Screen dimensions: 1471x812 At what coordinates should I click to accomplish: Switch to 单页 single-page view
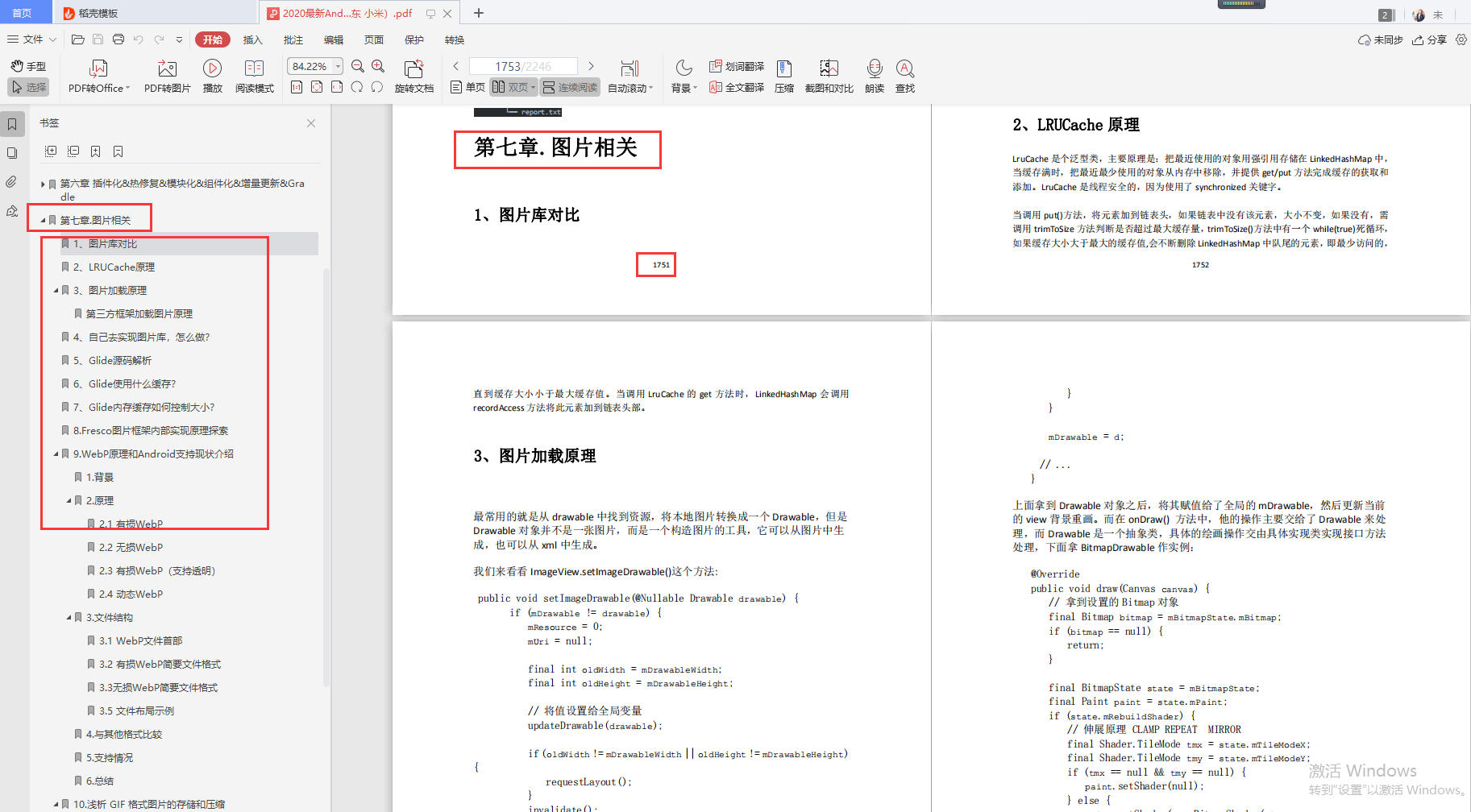467,87
